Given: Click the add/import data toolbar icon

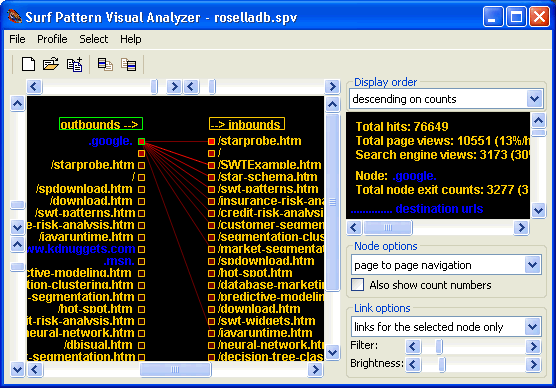Looking at the screenshot, I should [x=74, y=65].
